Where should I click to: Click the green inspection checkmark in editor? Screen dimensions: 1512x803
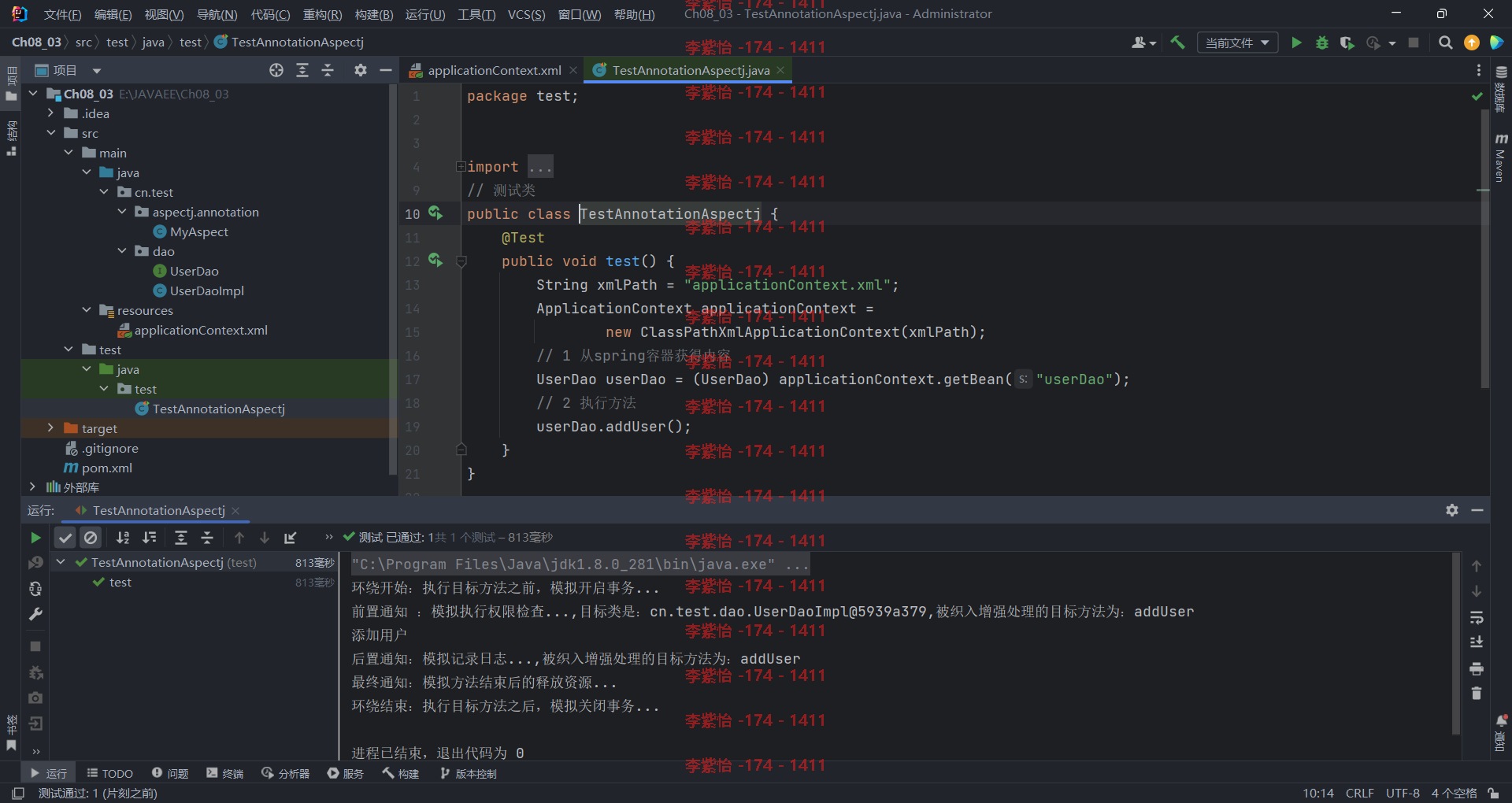(x=1477, y=96)
